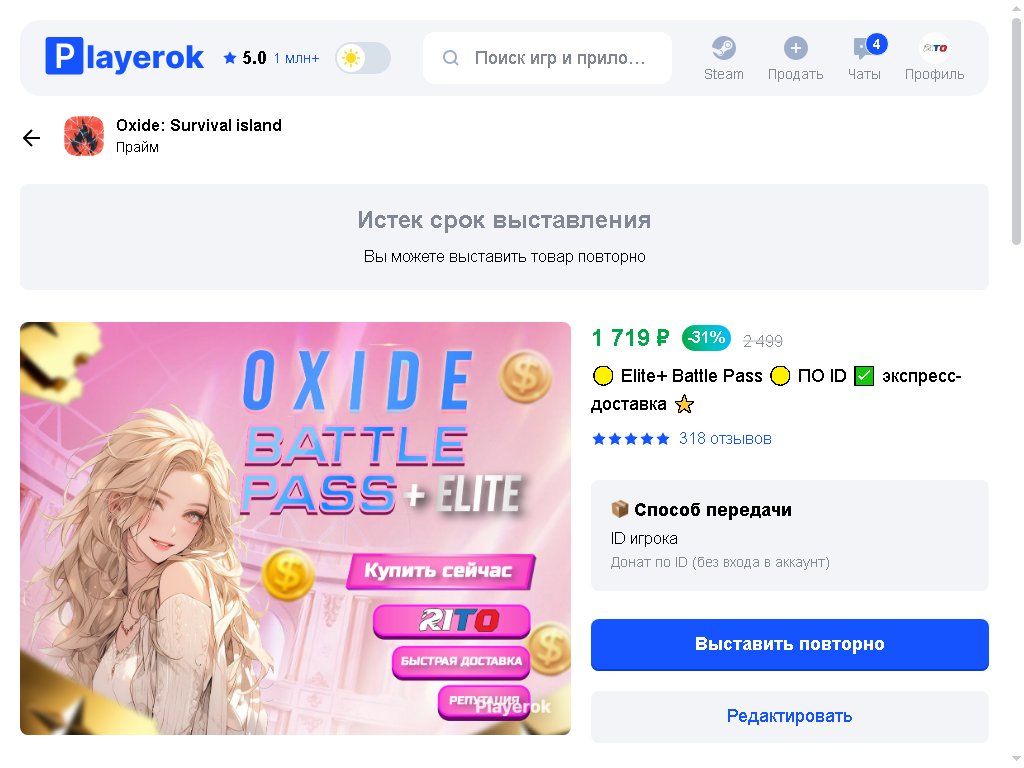Click the Playerok logo

[124, 57]
